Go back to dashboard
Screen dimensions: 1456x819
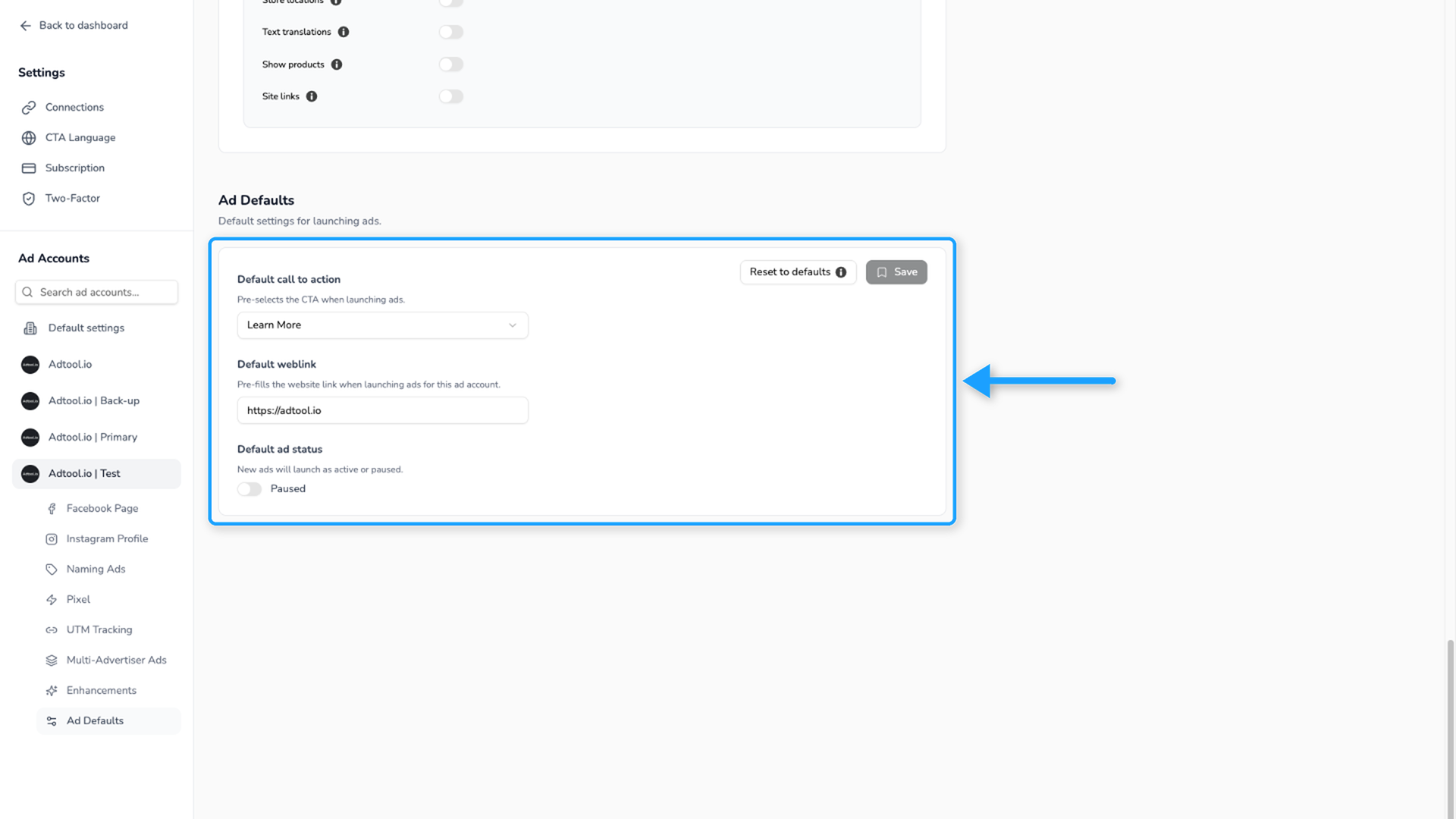point(74,26)
